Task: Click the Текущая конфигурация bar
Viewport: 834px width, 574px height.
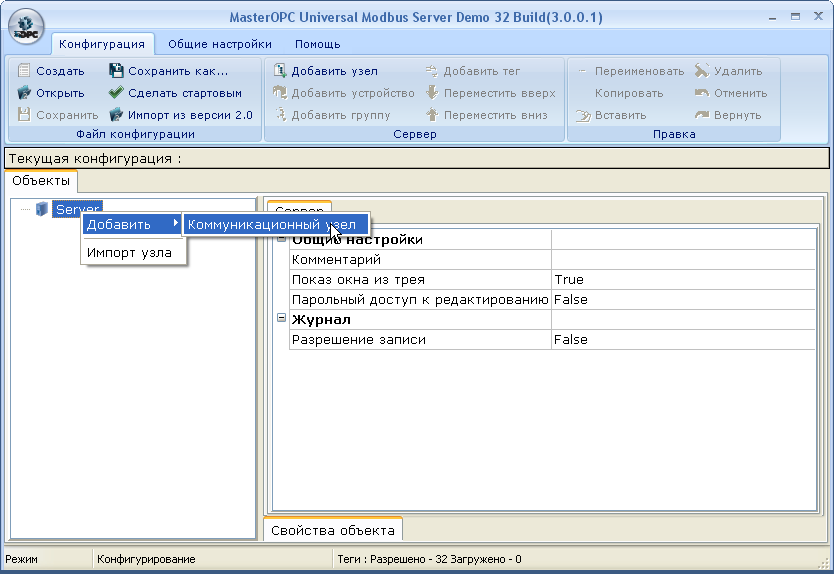Action: (x=416, y=159)
